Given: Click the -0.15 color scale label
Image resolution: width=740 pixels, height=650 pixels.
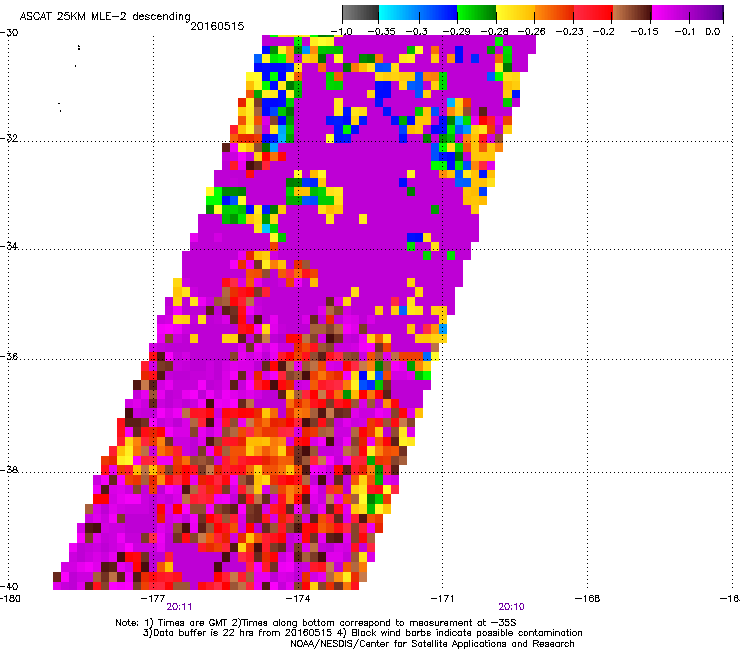Looking at the screenshot, I should 644,32.
